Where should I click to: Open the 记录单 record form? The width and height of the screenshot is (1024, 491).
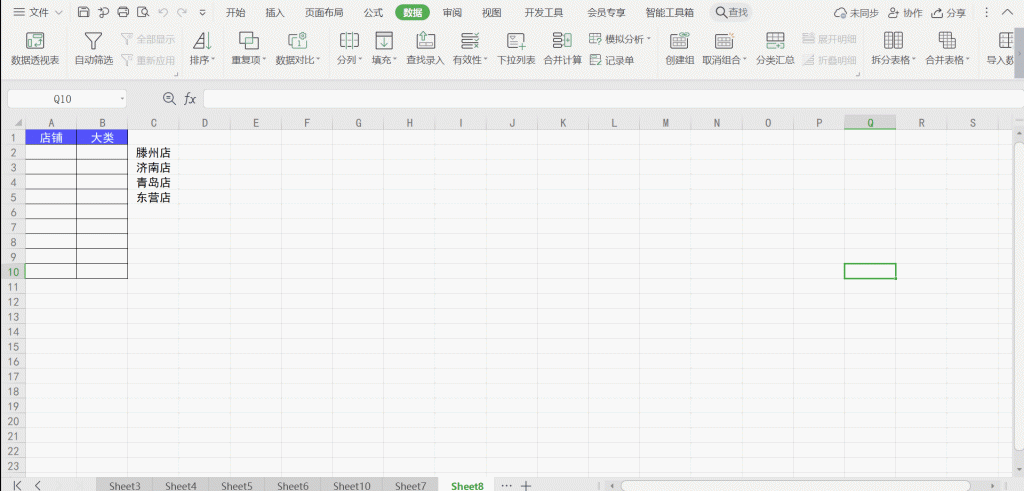pos(612,60)
